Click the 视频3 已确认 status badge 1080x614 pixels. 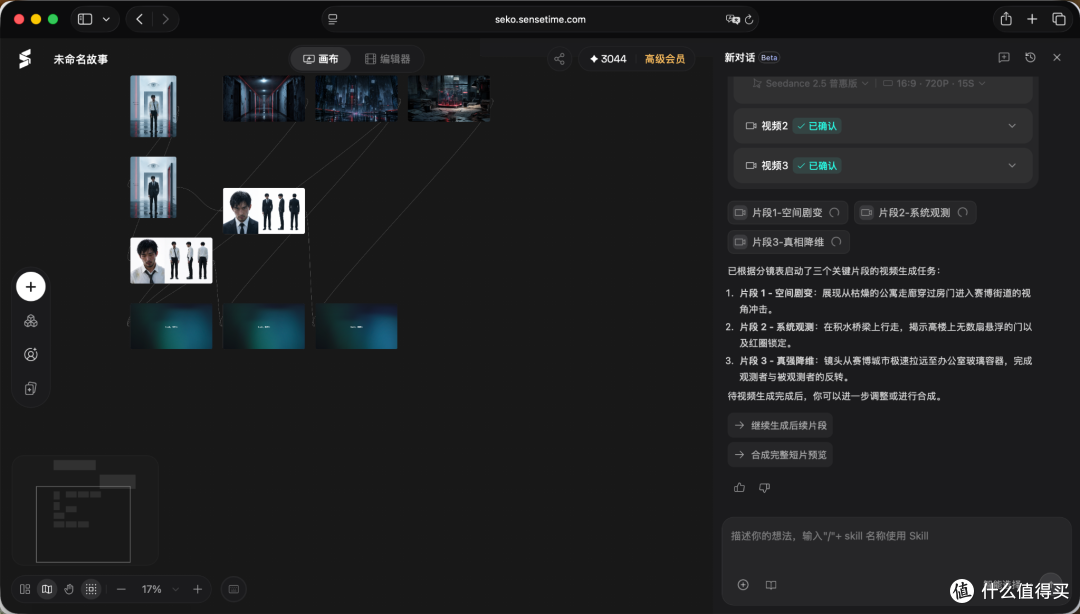point(817,165)
